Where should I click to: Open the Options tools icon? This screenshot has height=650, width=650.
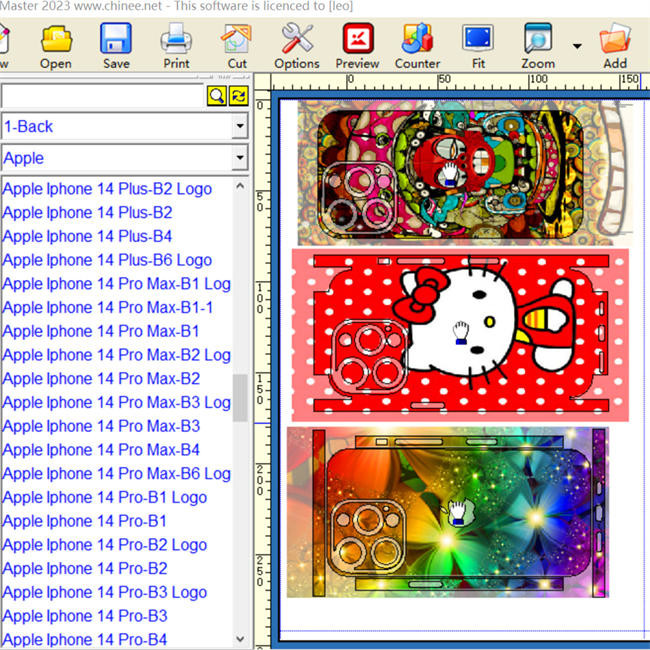(297, 40)
